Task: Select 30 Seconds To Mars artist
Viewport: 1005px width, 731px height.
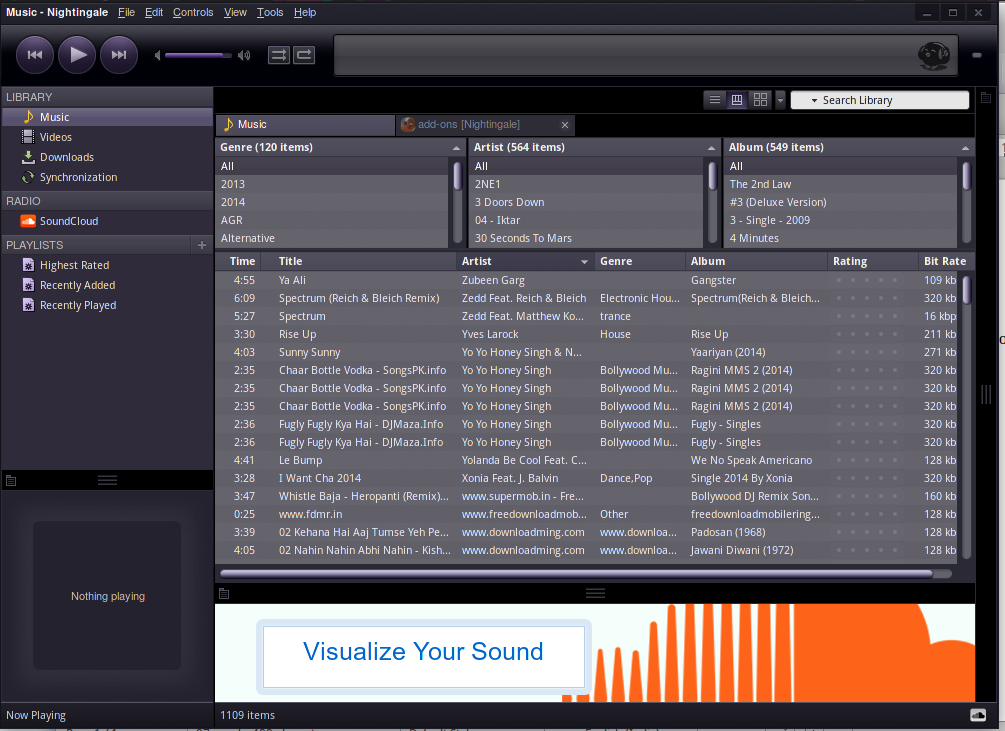Action: pos(587,238)
